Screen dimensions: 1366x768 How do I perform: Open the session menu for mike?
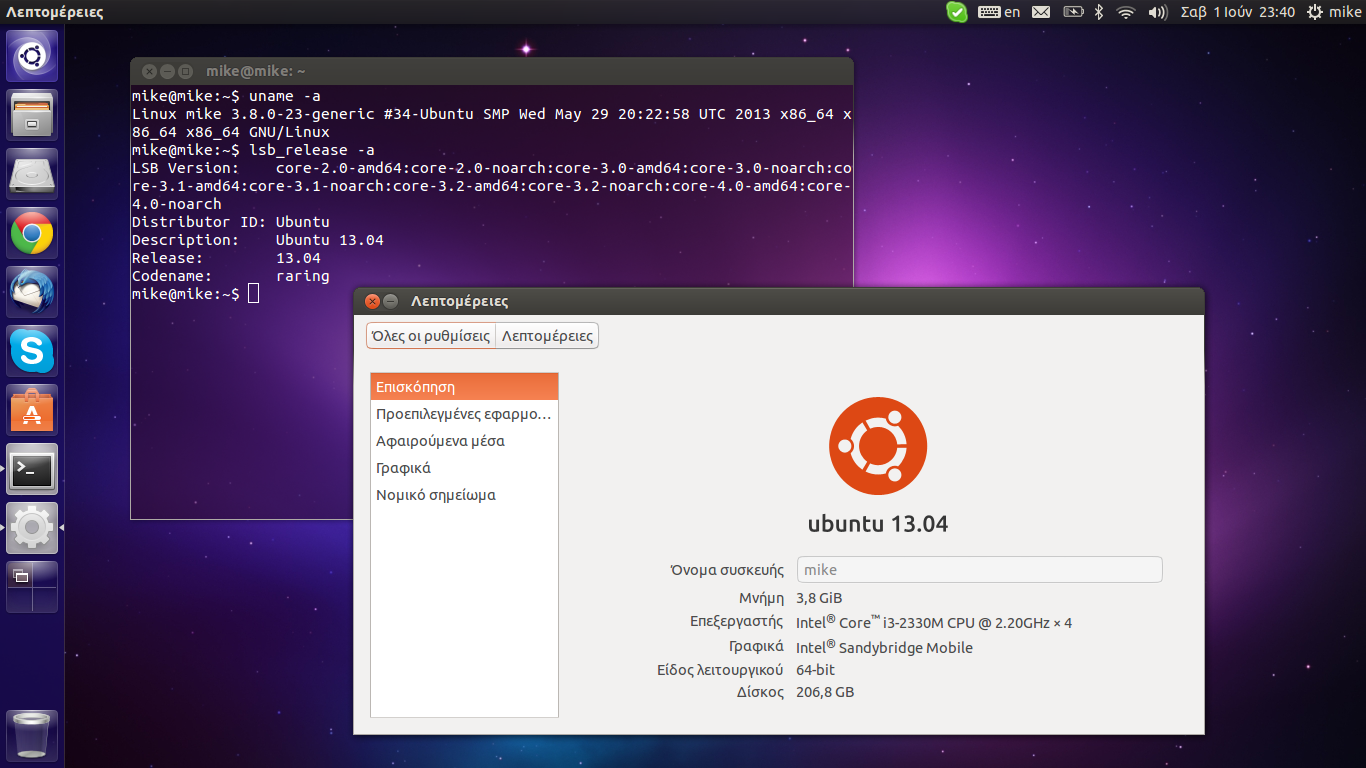tap(1333, 12)
